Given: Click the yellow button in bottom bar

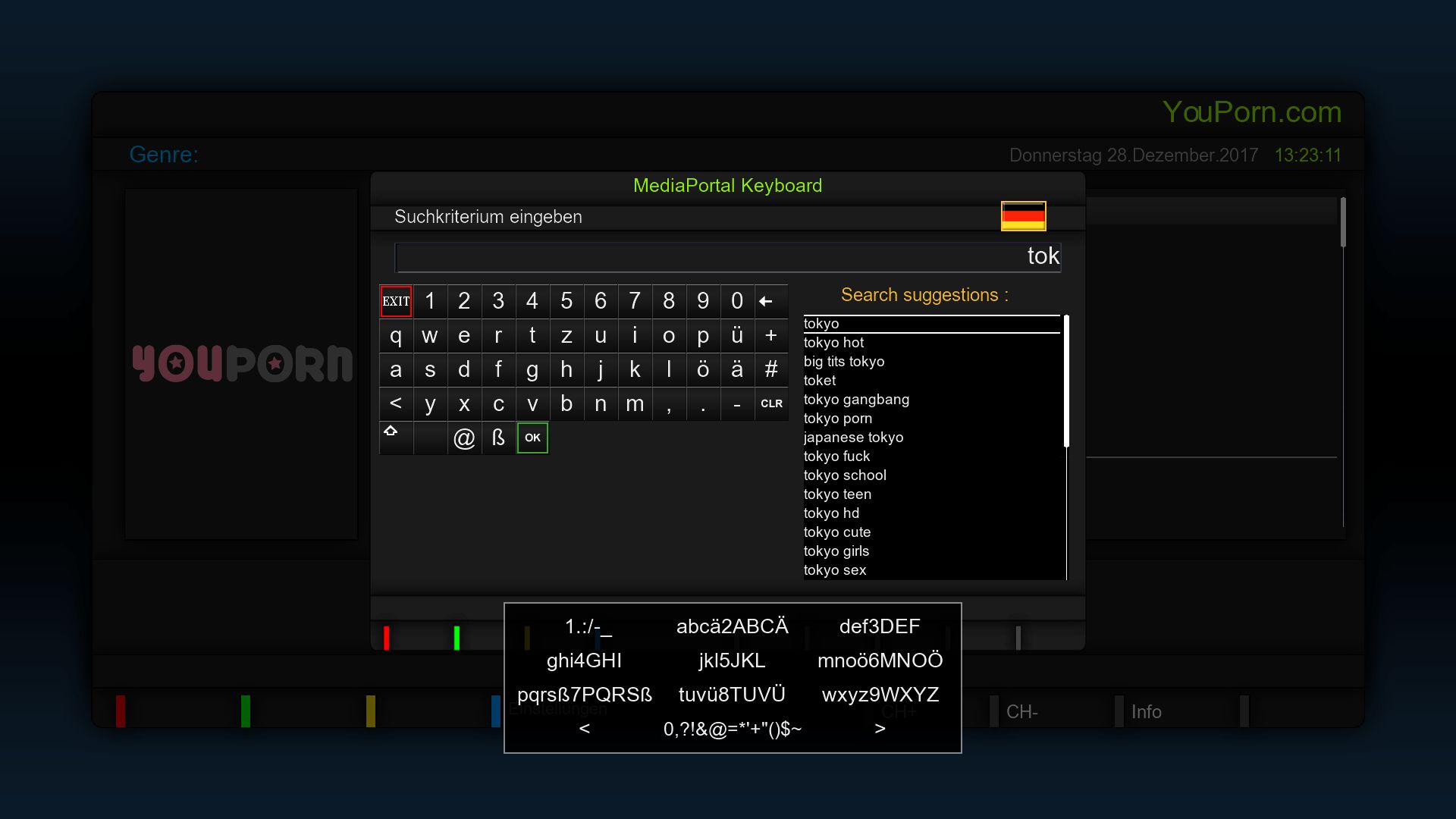Looking at the screenshot, I should [371, 711].
